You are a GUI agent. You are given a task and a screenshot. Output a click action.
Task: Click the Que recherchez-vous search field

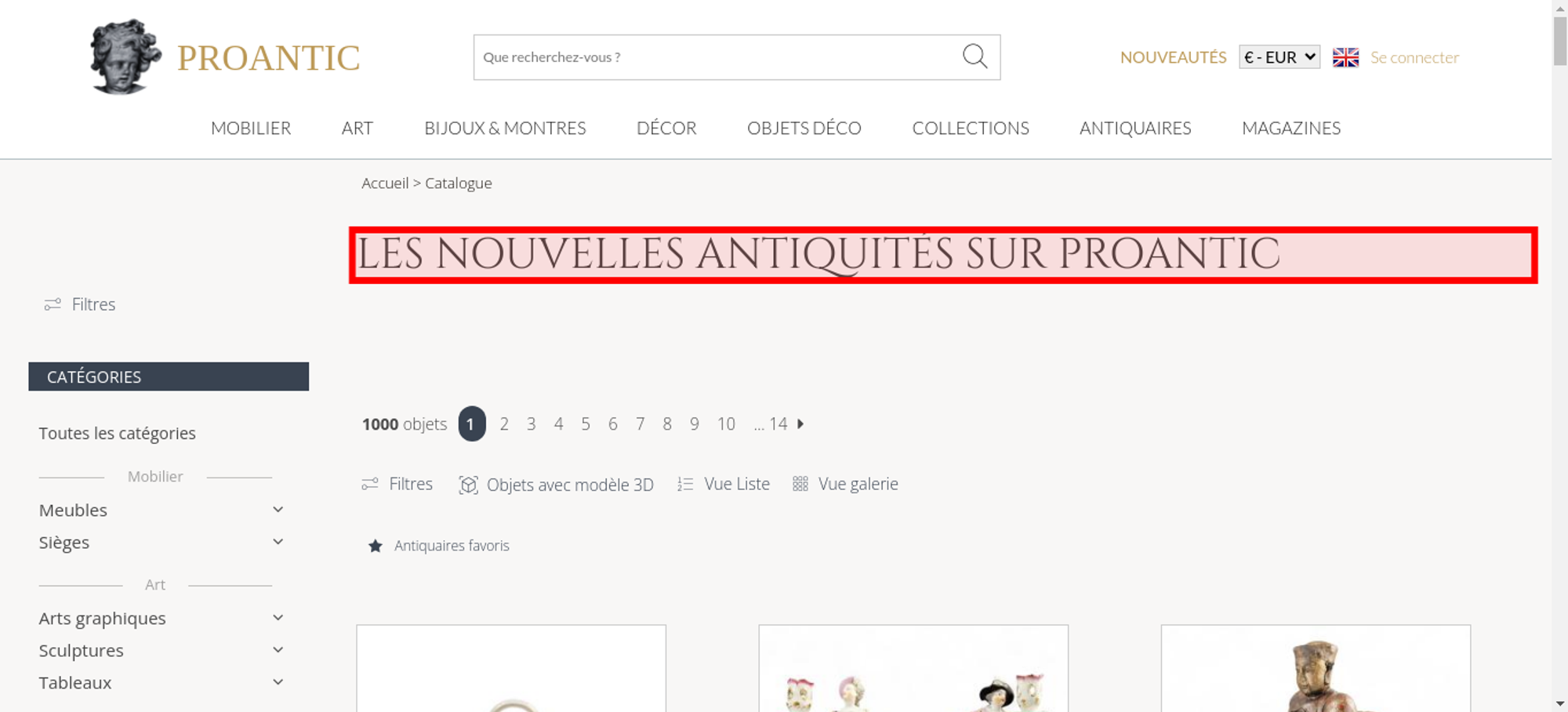(717, 57)
